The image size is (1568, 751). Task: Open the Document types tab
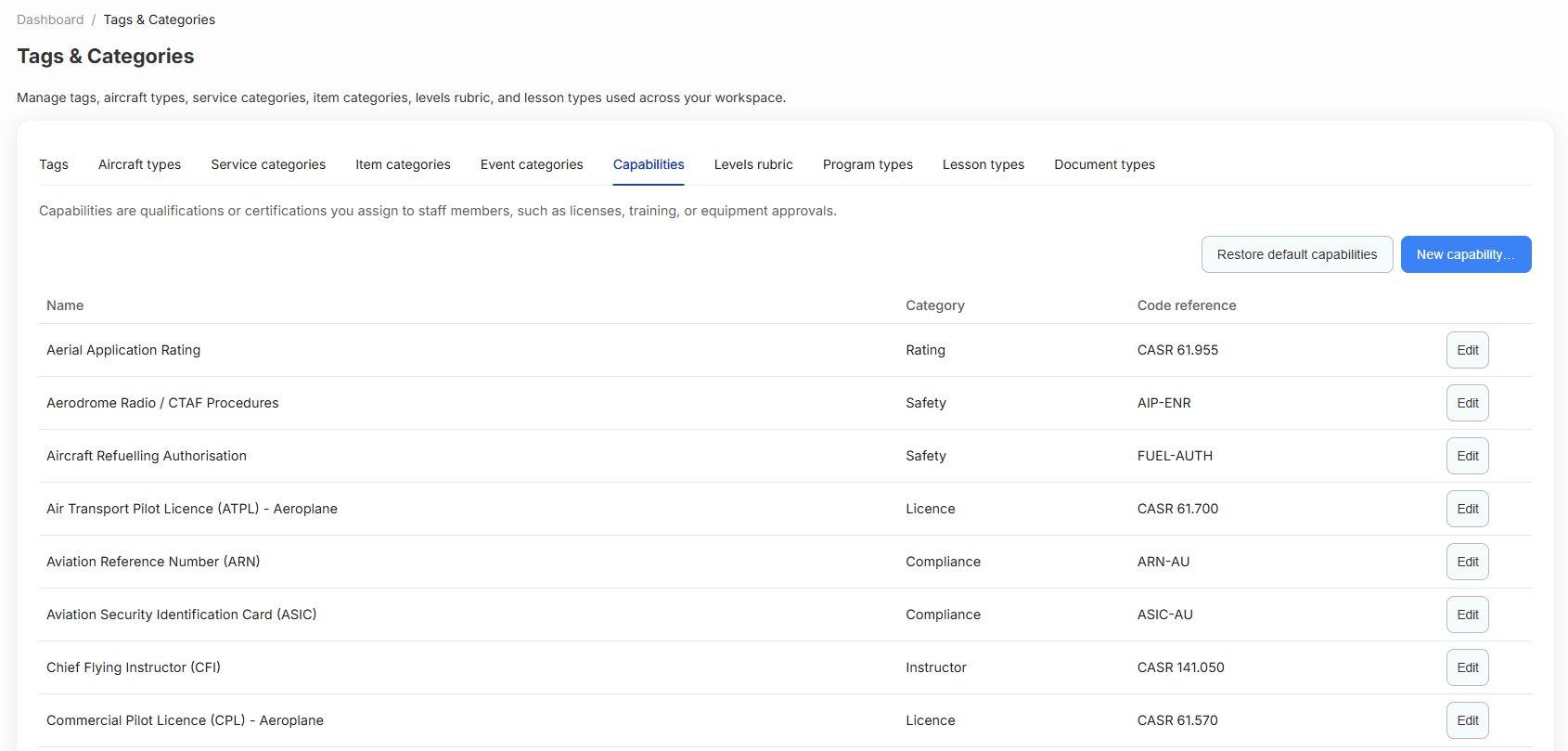pos(1104,164)
